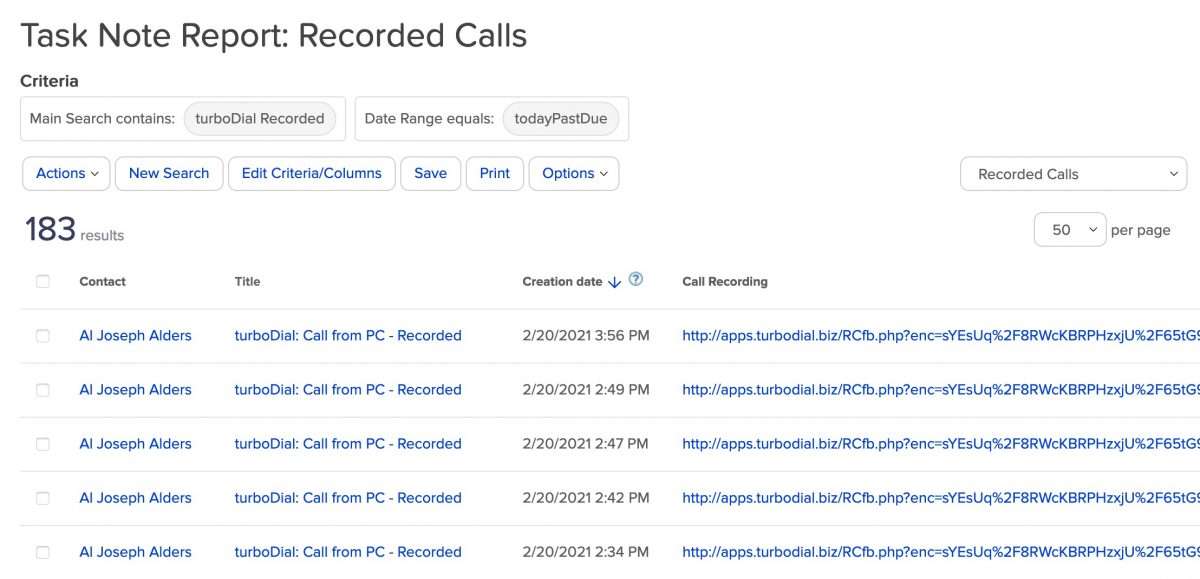This screenshot has width=1200, height=579.
Task: Open the recording URL for 2:34 PM call
Action: (940, 552)
